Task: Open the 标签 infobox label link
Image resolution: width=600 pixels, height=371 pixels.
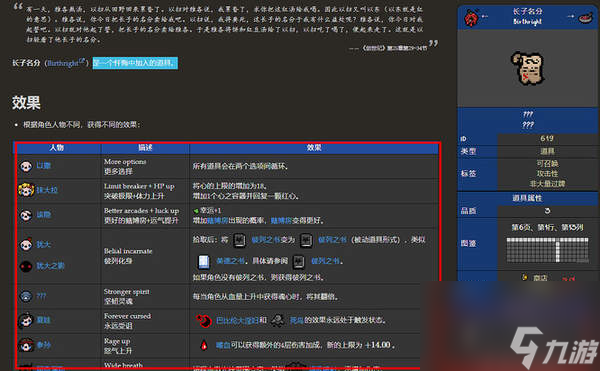Action: 468,174
